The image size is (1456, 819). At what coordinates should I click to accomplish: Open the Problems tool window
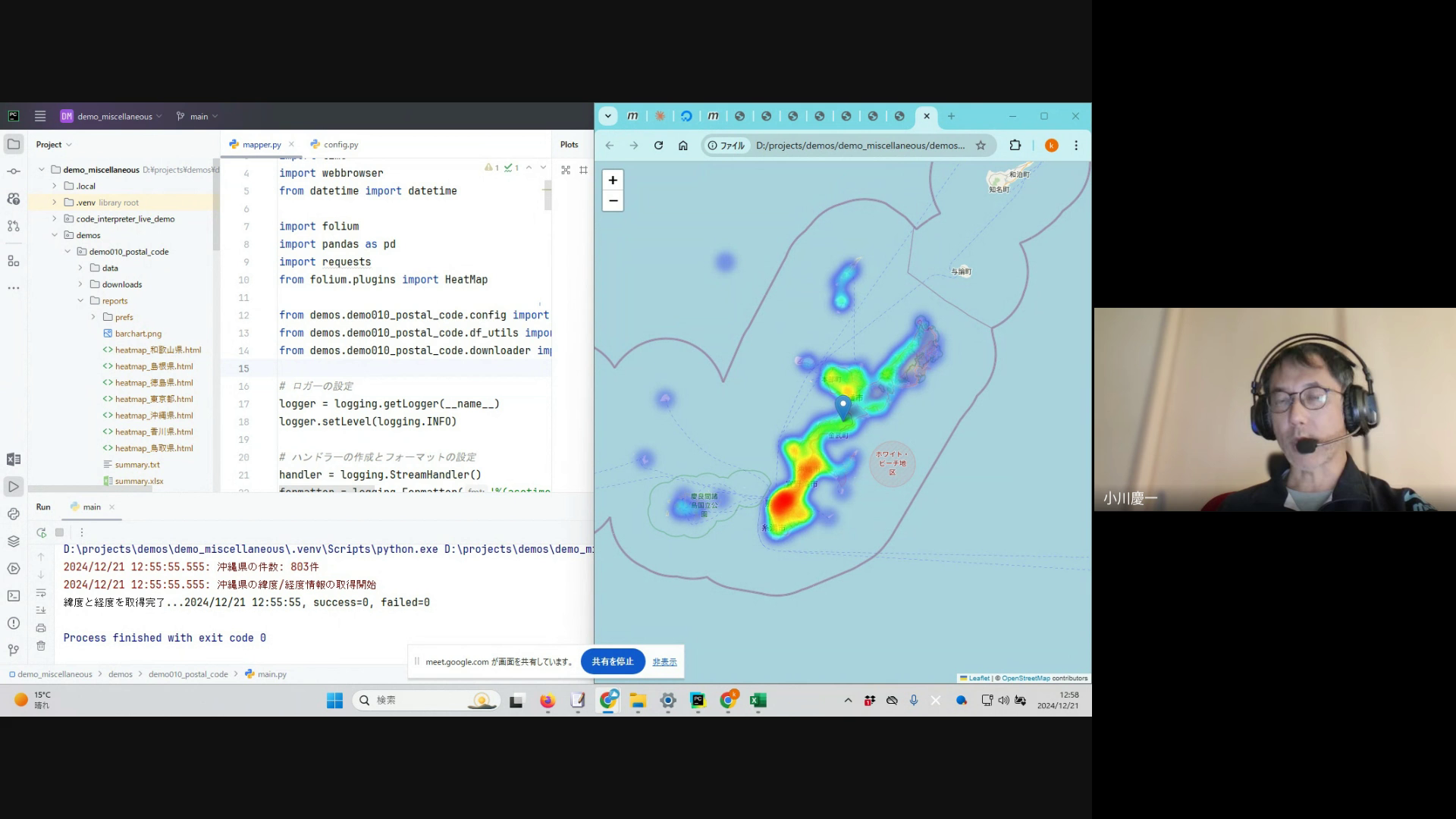coord(13,623)
